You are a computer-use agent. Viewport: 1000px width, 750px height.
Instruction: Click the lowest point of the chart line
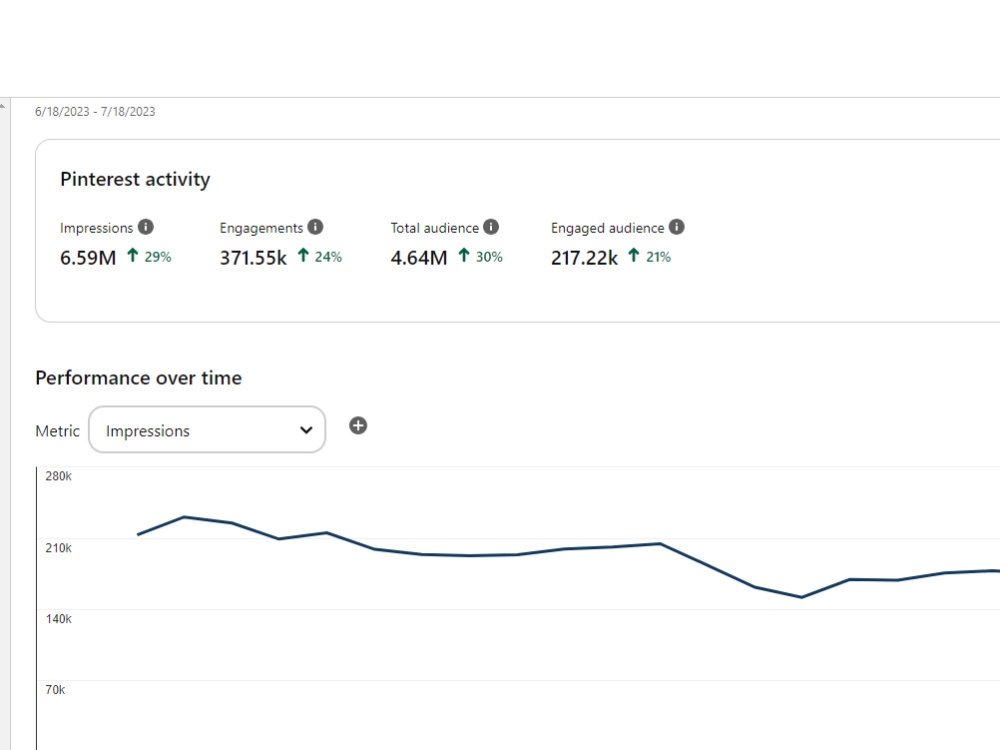coord(802,597)
